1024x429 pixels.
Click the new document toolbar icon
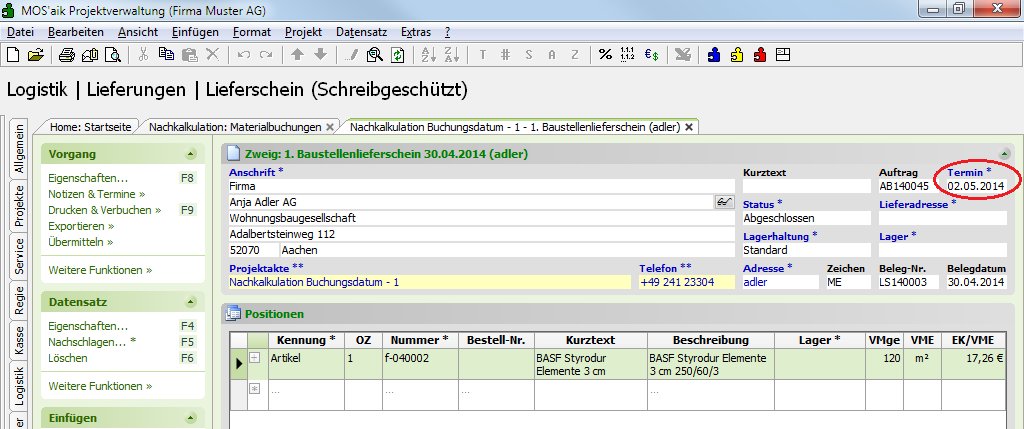tap(14, 55)
